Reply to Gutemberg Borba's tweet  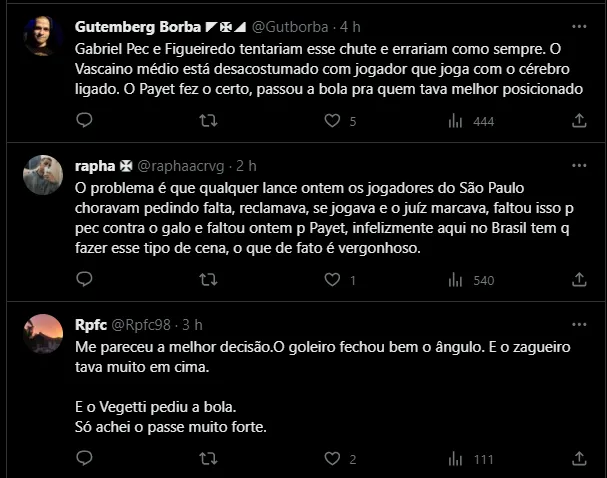coord(84,121)
